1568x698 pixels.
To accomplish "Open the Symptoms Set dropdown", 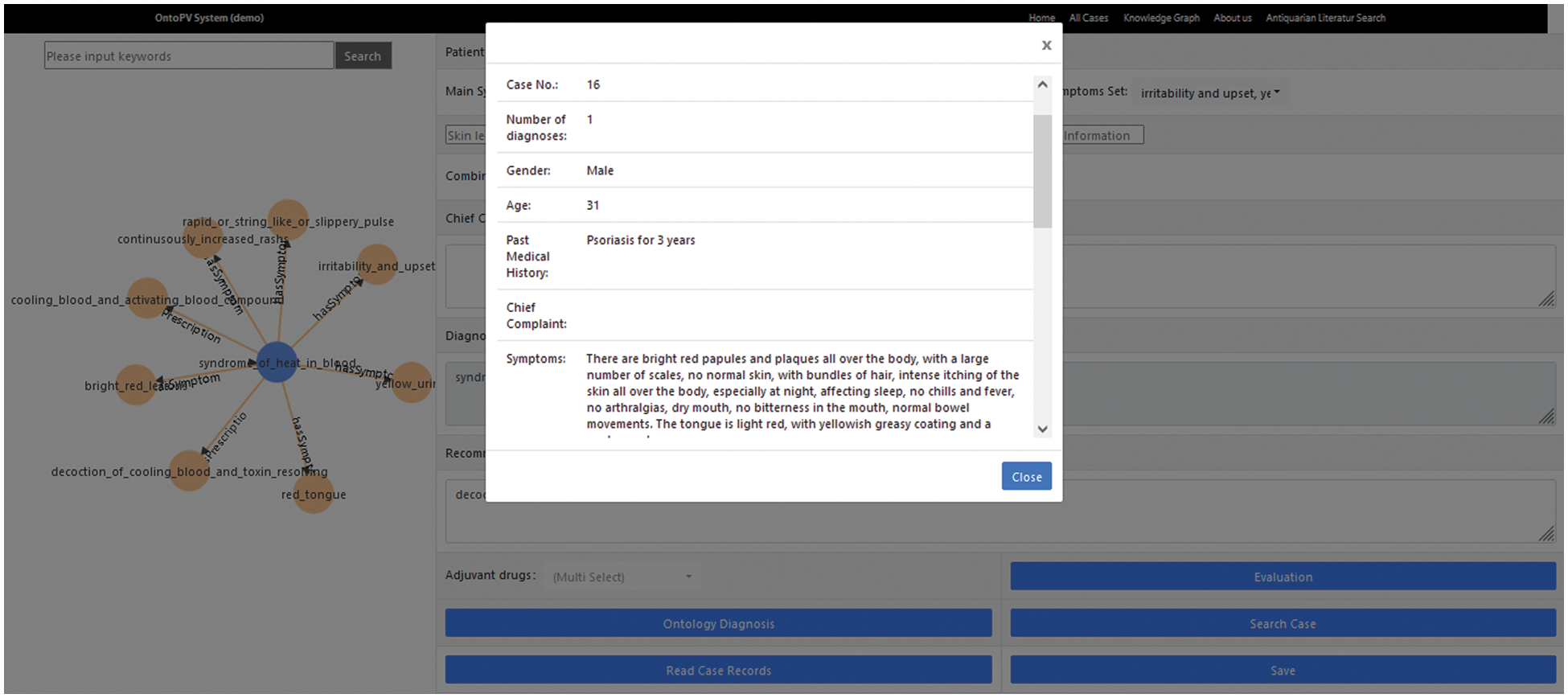I will coord(1209,93).
